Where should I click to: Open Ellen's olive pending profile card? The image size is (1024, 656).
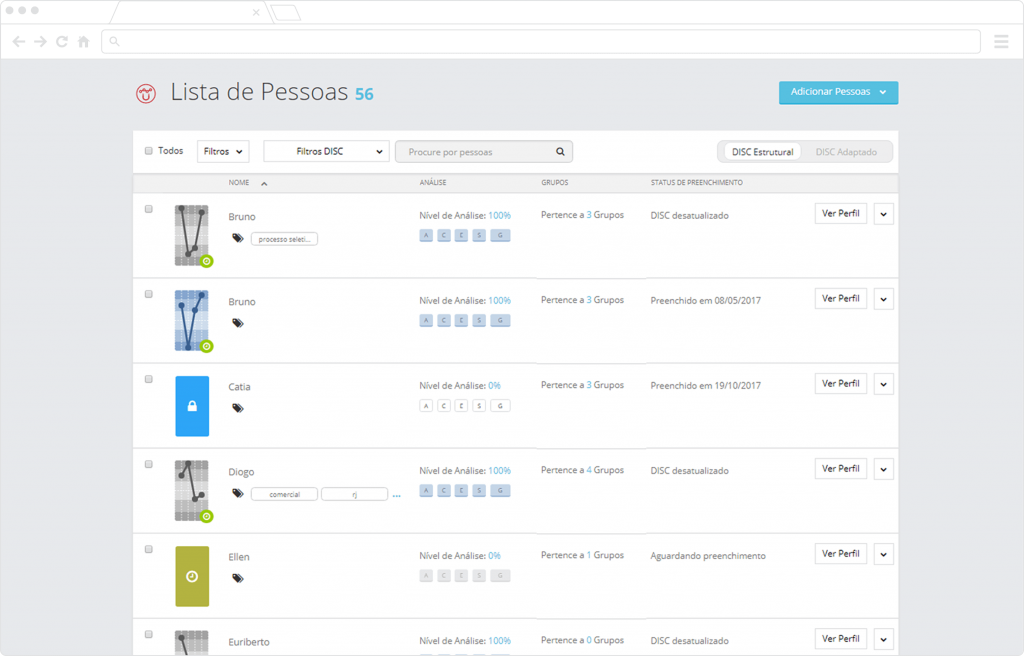tap(192, 576)
